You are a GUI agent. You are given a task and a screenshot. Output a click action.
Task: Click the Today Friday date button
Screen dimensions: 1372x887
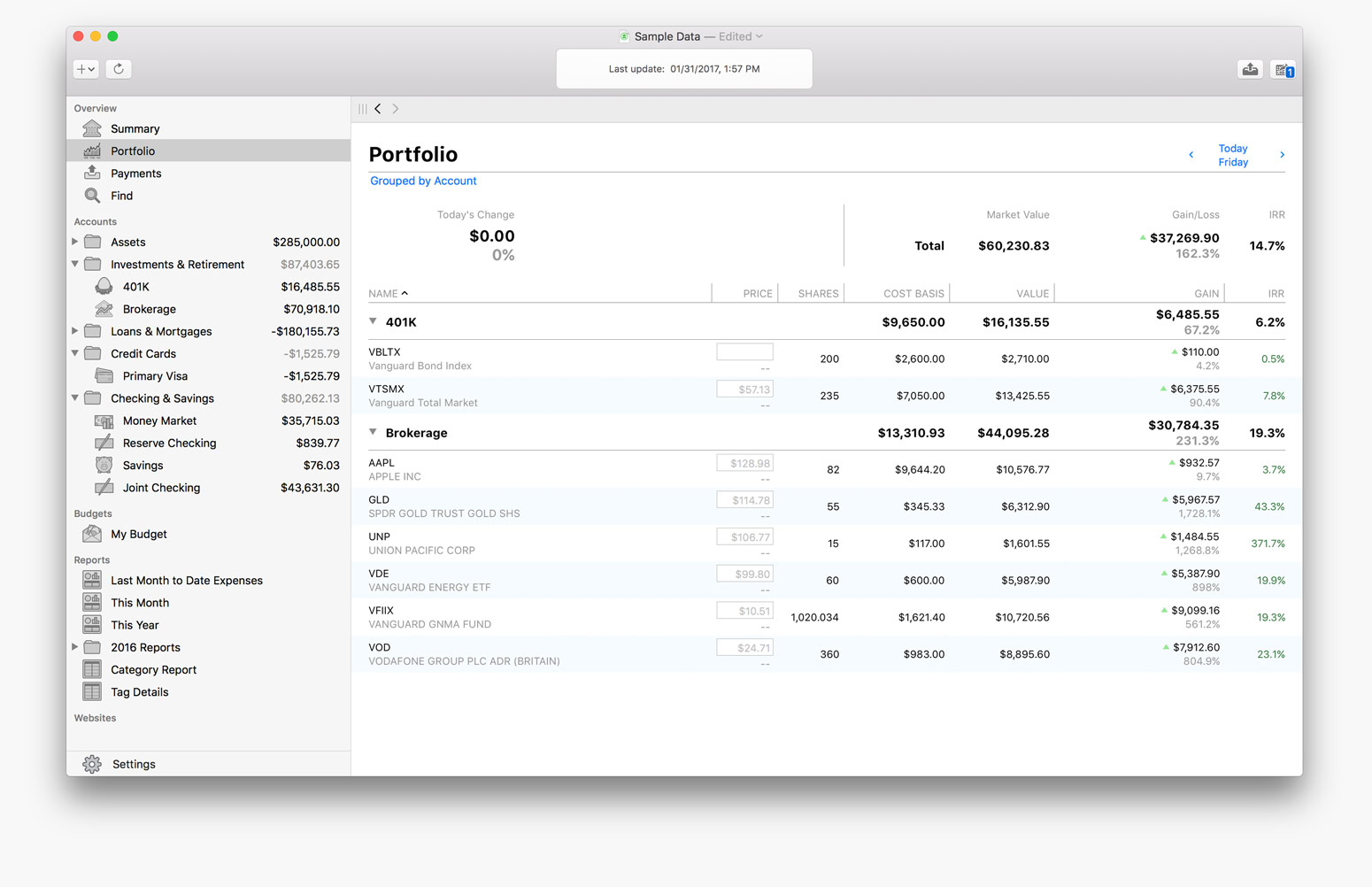click(1233, 155)
